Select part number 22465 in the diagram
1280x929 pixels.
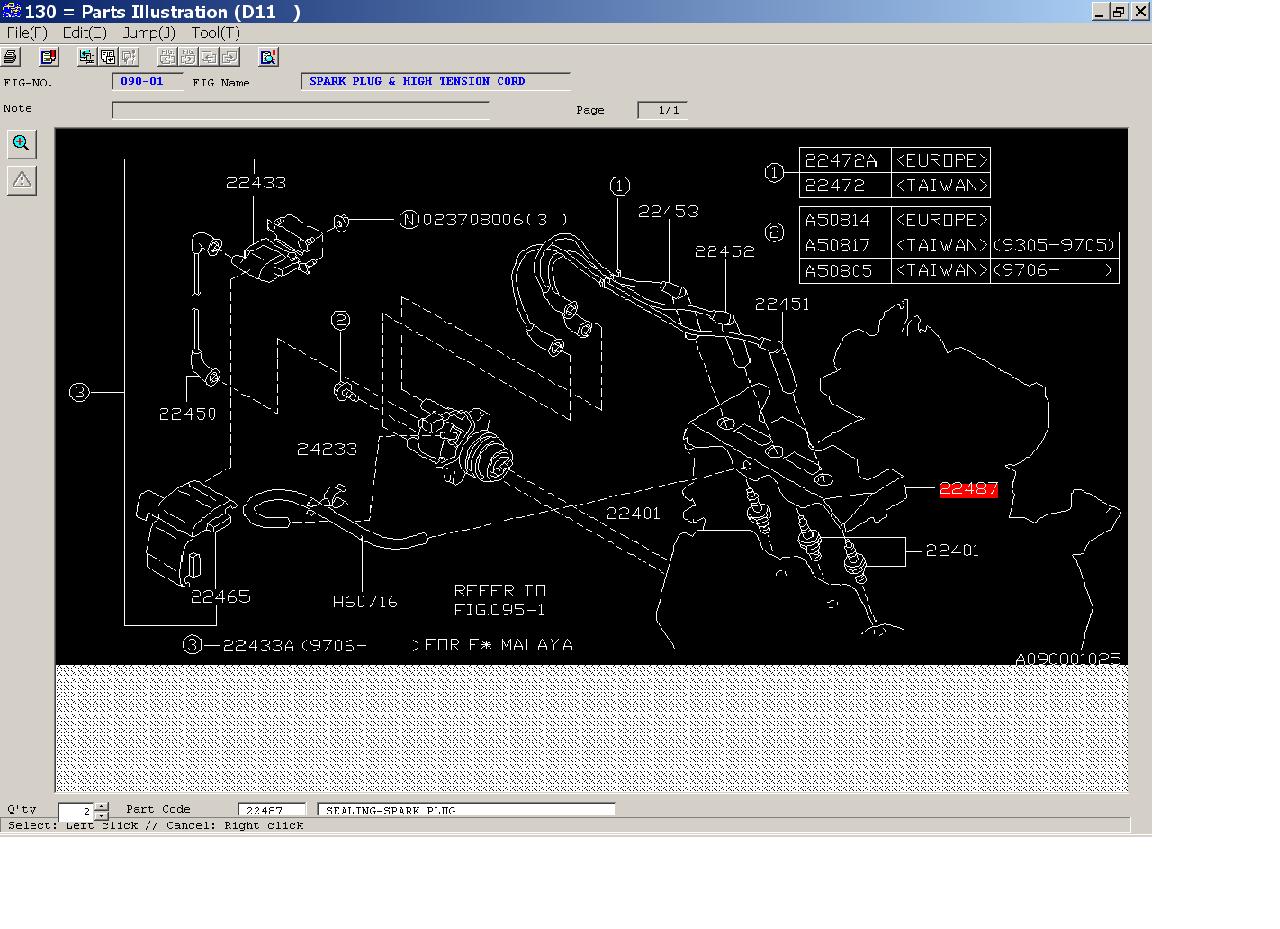click(221, 597)
